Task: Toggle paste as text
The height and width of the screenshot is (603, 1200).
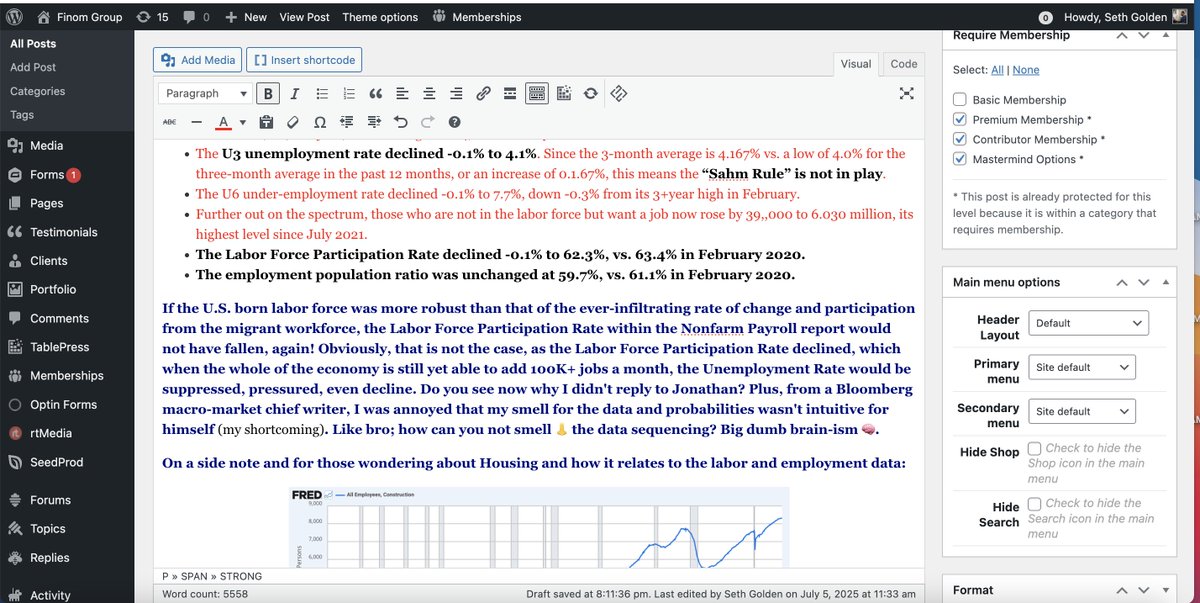Action: (266, 122)
